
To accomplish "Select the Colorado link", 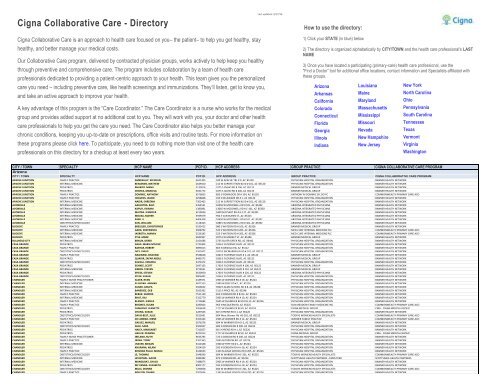I will pyautogui.click(x=323, y=108).
